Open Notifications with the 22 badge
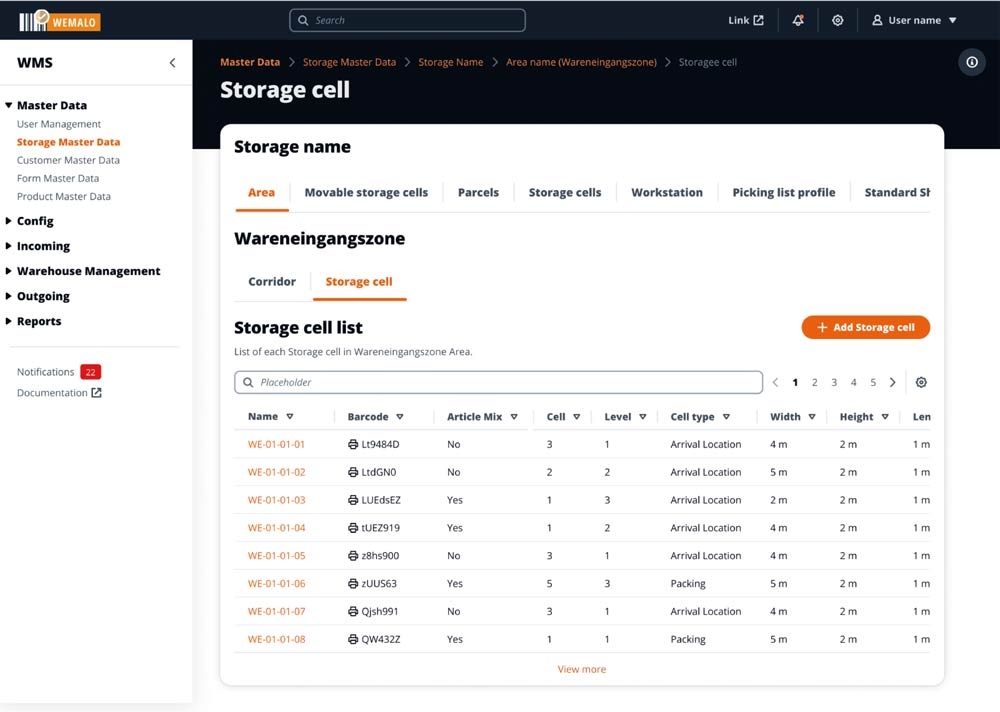This screenshot has width=1000, height=712. 59,372
